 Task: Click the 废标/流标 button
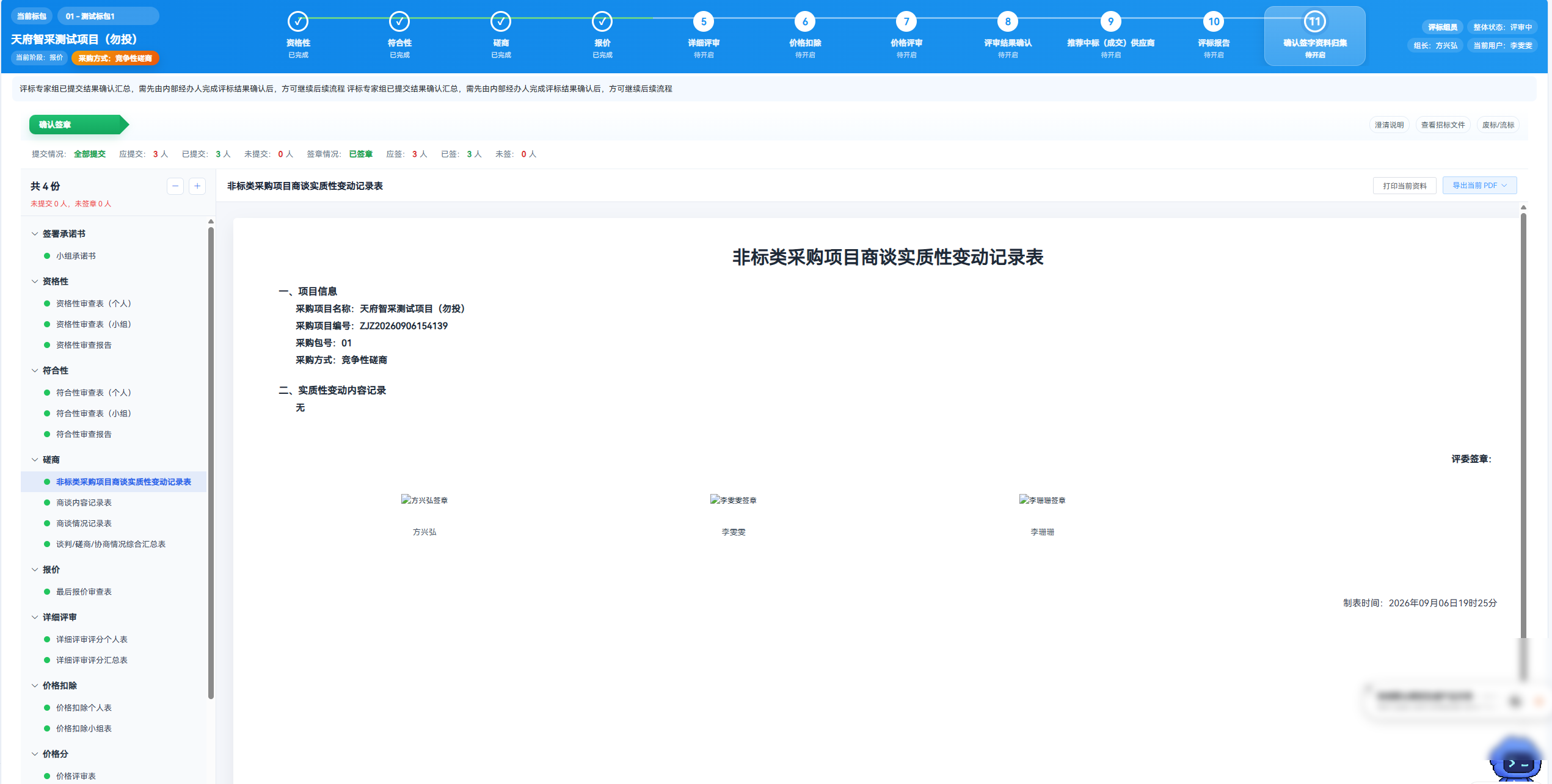[x=1498, y=125]
